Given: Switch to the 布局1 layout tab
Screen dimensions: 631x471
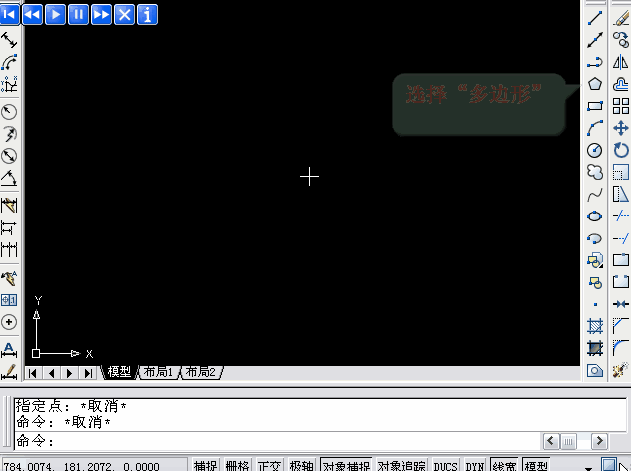Looking at the screenshot, I should tap(158, 372).
